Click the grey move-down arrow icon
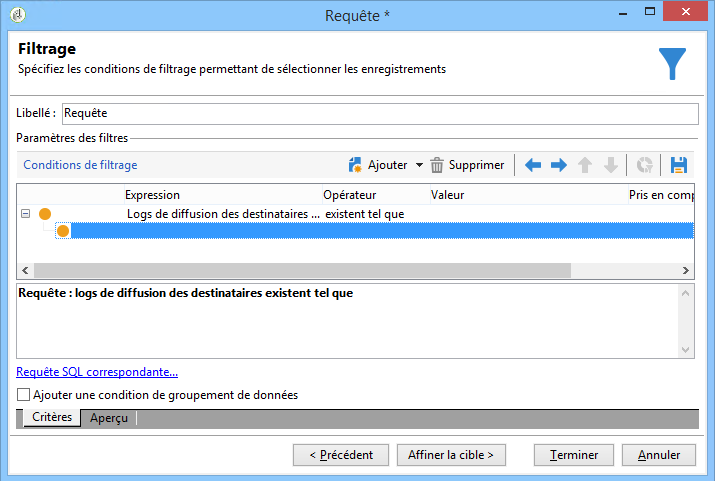Image resolution: width=715 pixels, height=481 pixels. 611,165
